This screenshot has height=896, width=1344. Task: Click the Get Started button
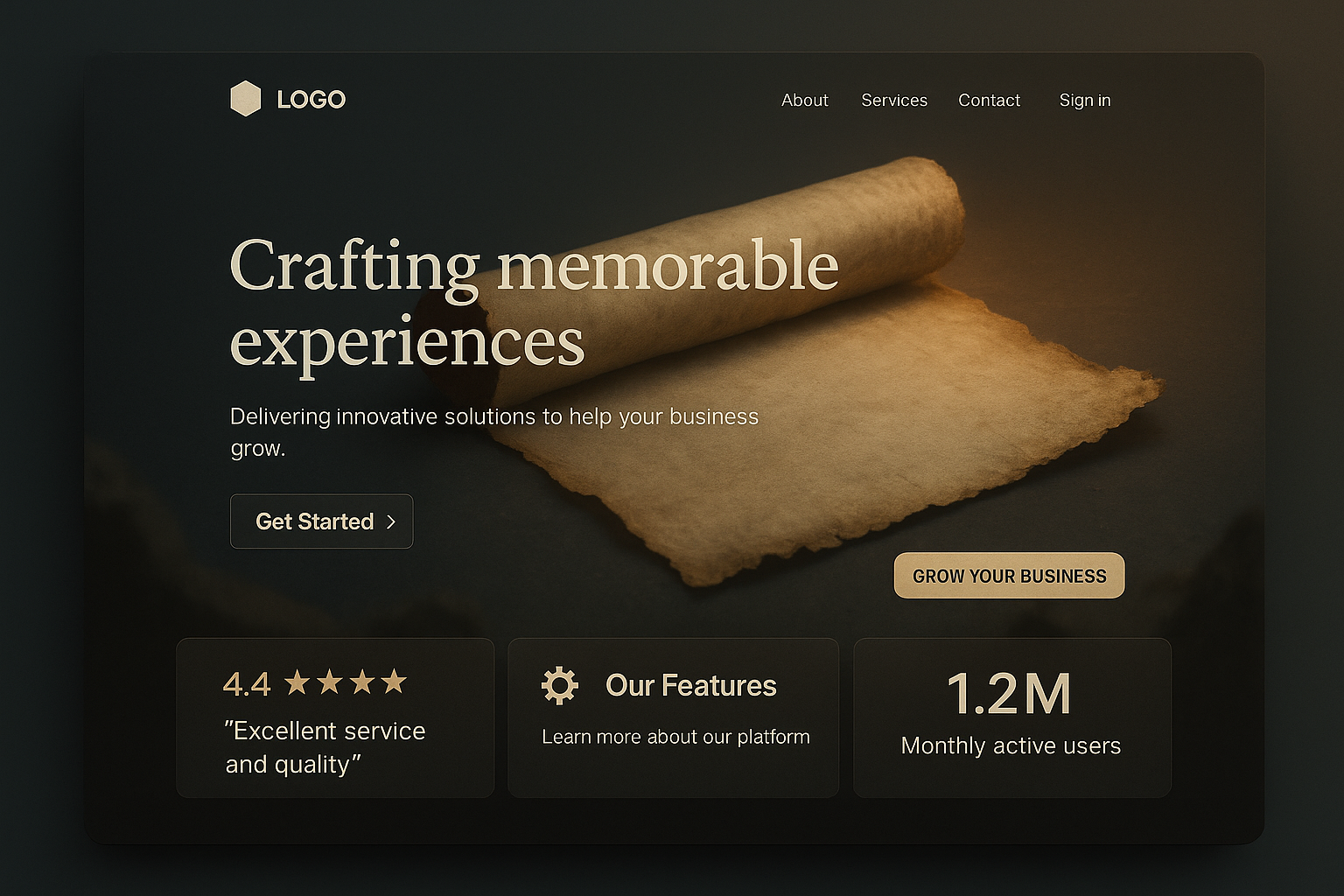pyautogui.click(x=321, y=521)
